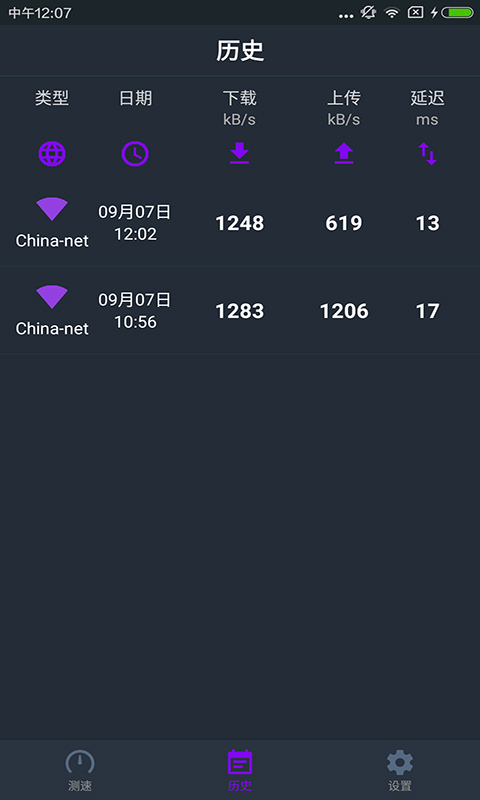This screenshot has height=800, width=480.
Task: Tap the upload arrow column icon
Action: coord(344,154)
